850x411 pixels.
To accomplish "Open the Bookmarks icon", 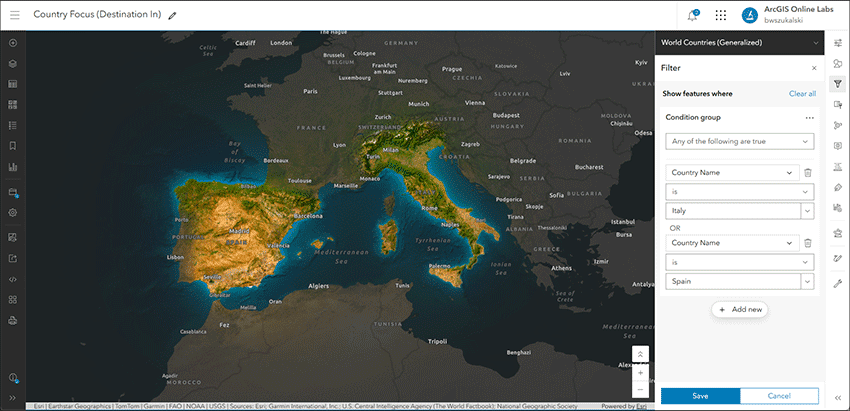I will click(13, 146).
